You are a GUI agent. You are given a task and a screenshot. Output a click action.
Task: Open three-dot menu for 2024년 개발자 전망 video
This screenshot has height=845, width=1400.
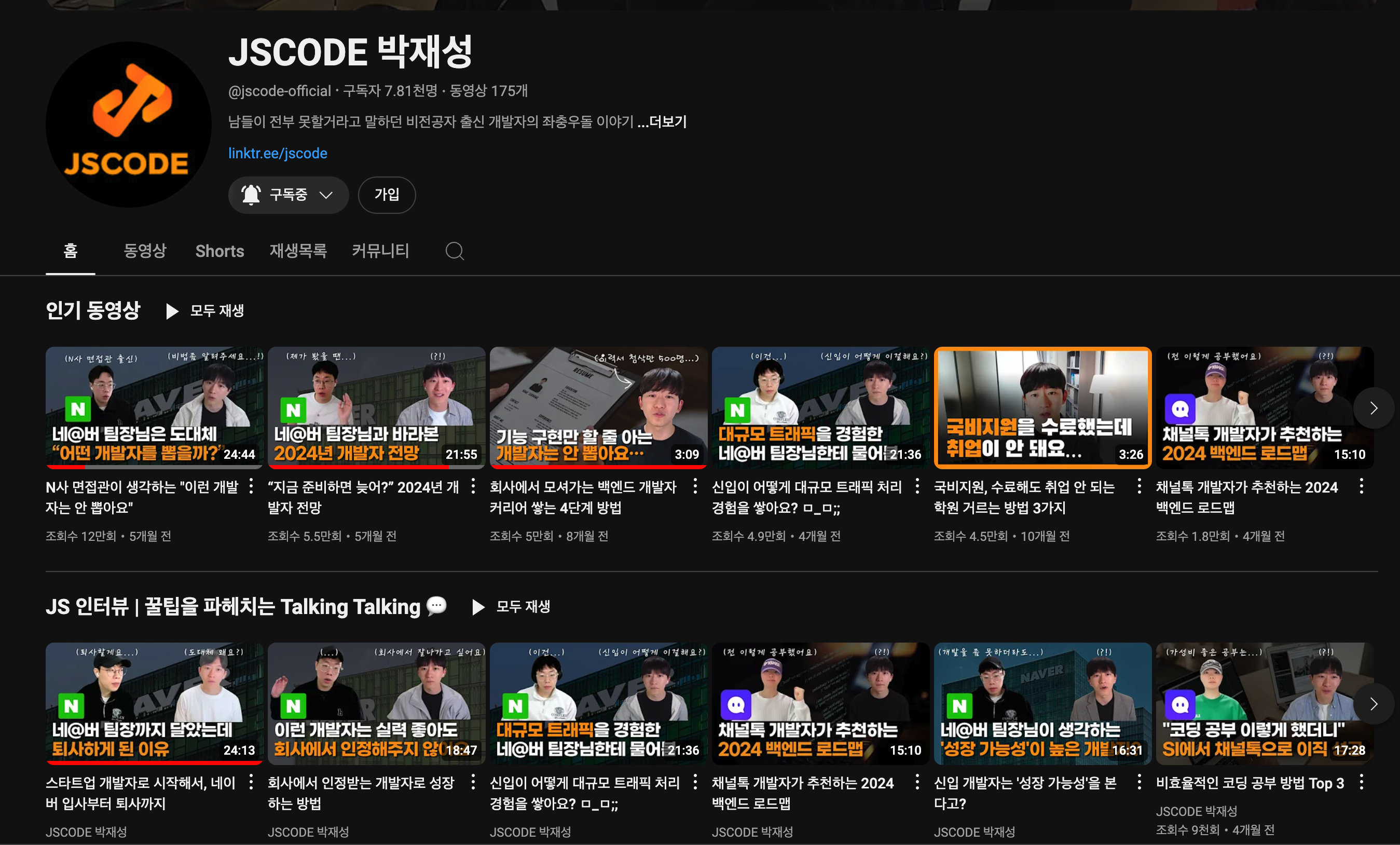[x=473, y=486]
